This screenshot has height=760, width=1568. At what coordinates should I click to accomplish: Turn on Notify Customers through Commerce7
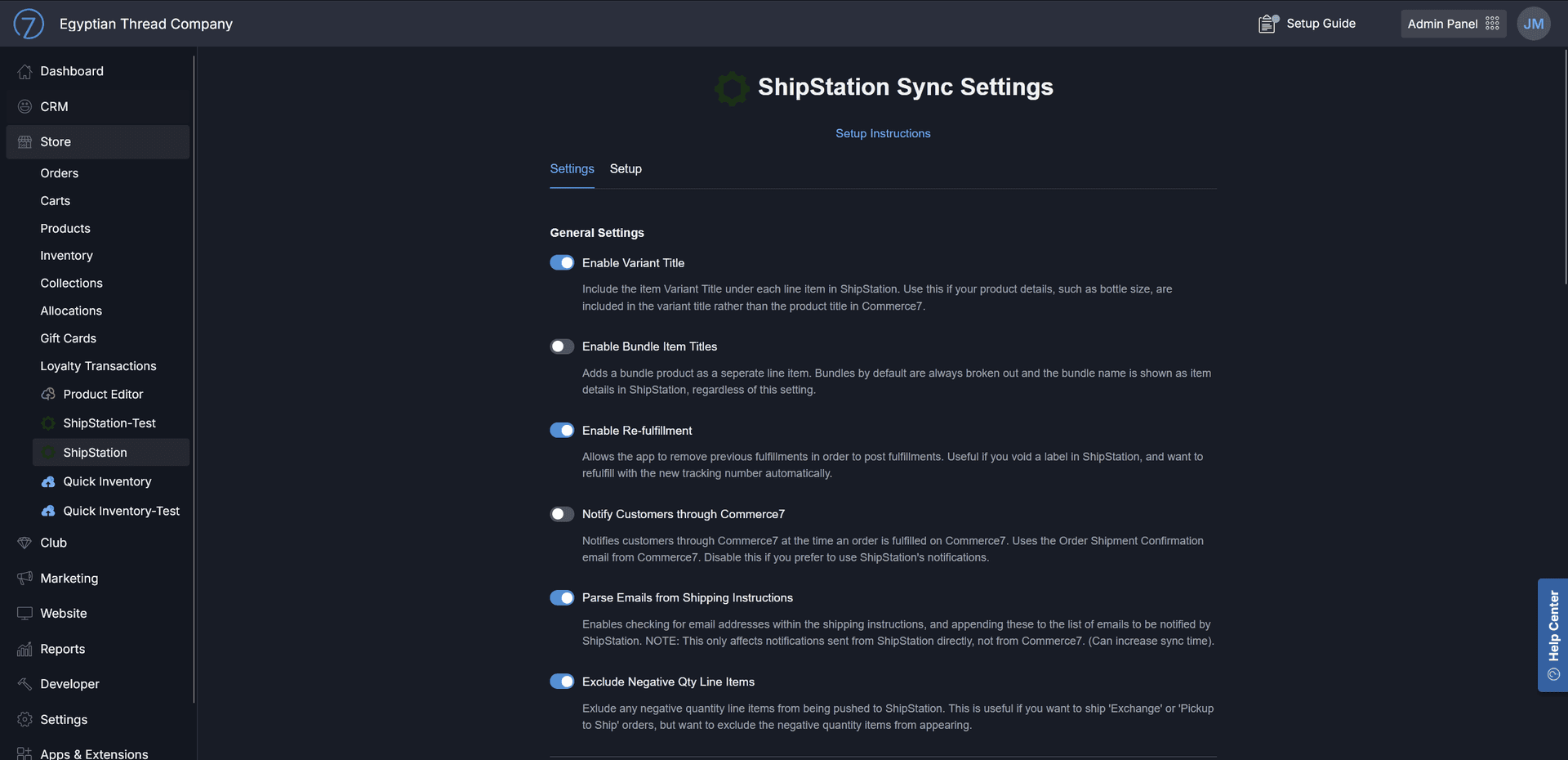tap(562, 514)
